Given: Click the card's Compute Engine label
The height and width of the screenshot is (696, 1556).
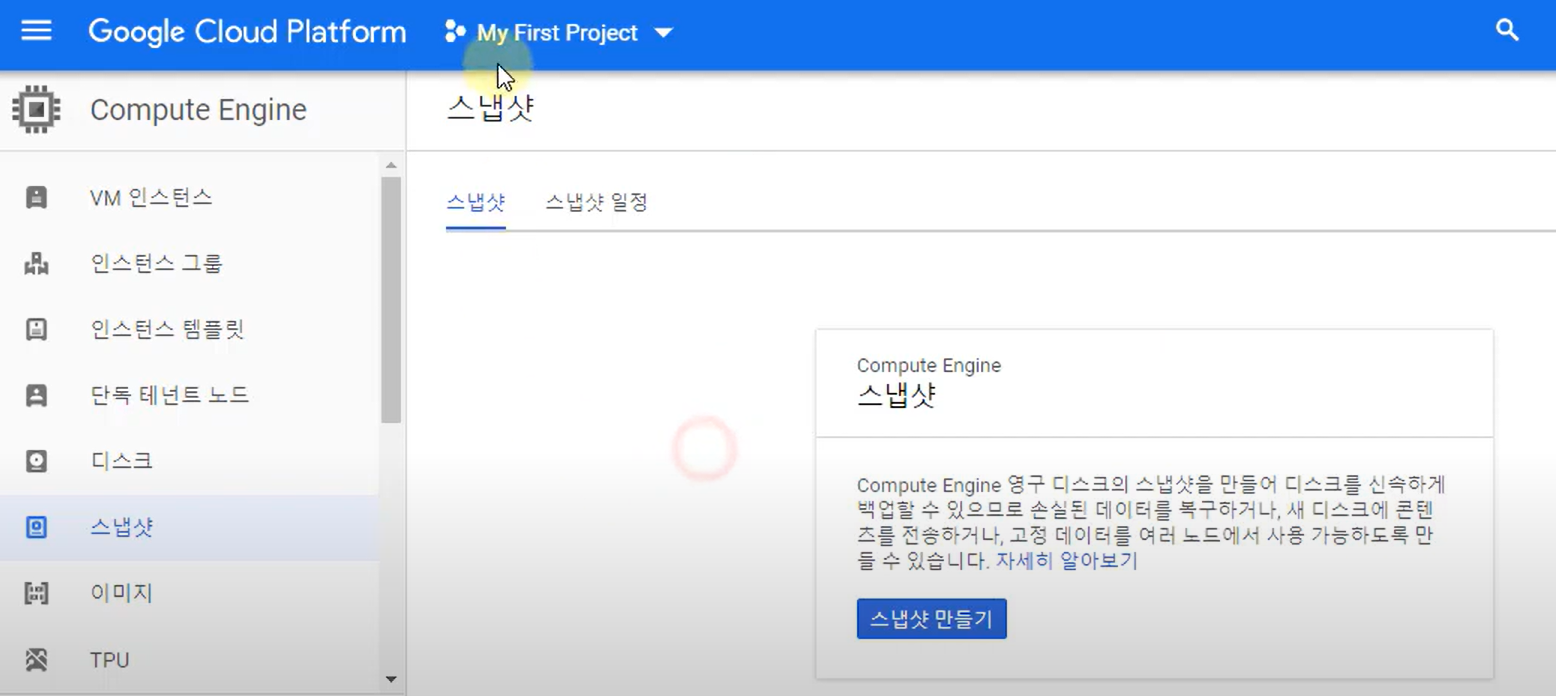Looking at the screenshot, I should point(929,366).
